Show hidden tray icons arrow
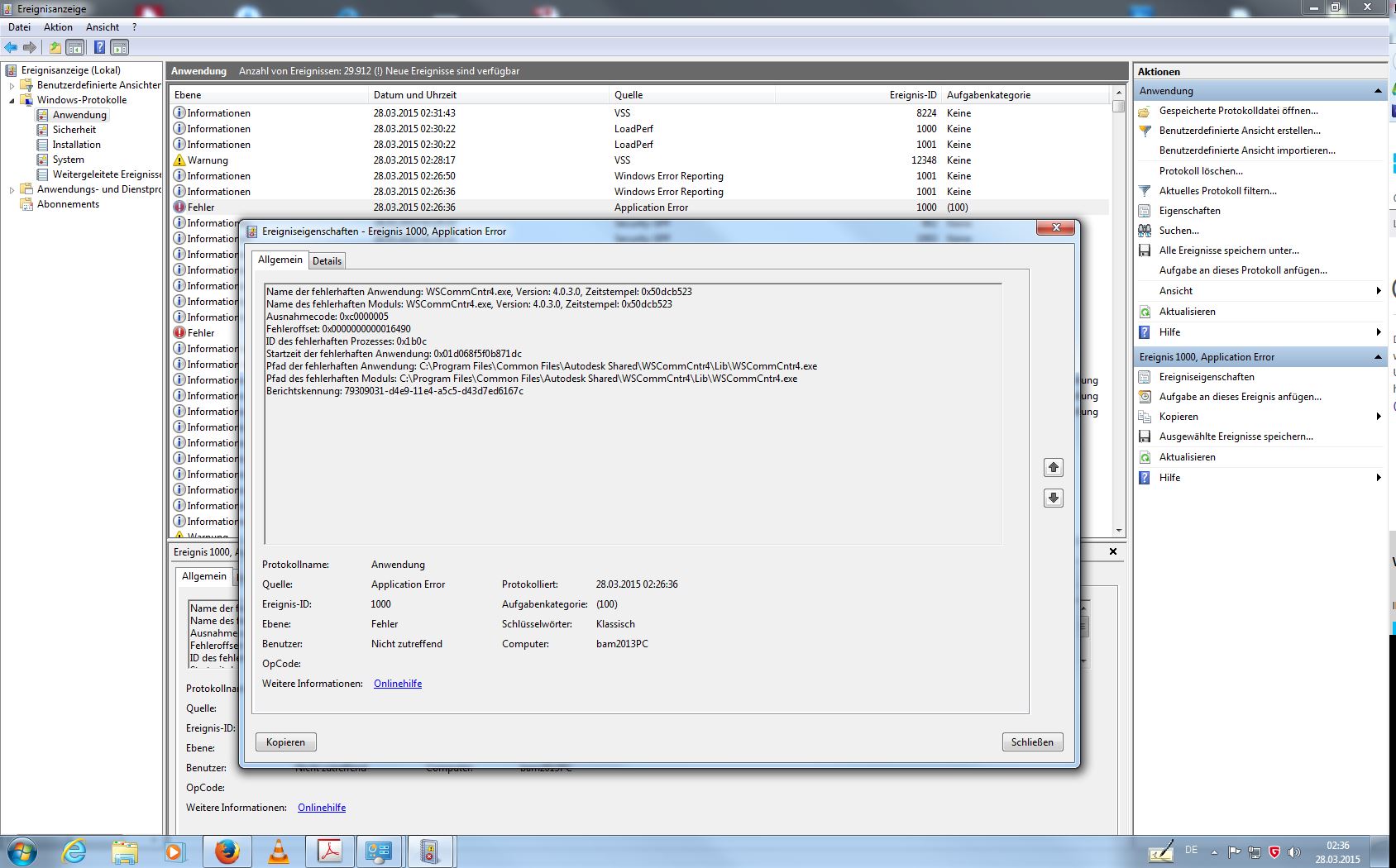1396x868 pixels. point(1214,851)
